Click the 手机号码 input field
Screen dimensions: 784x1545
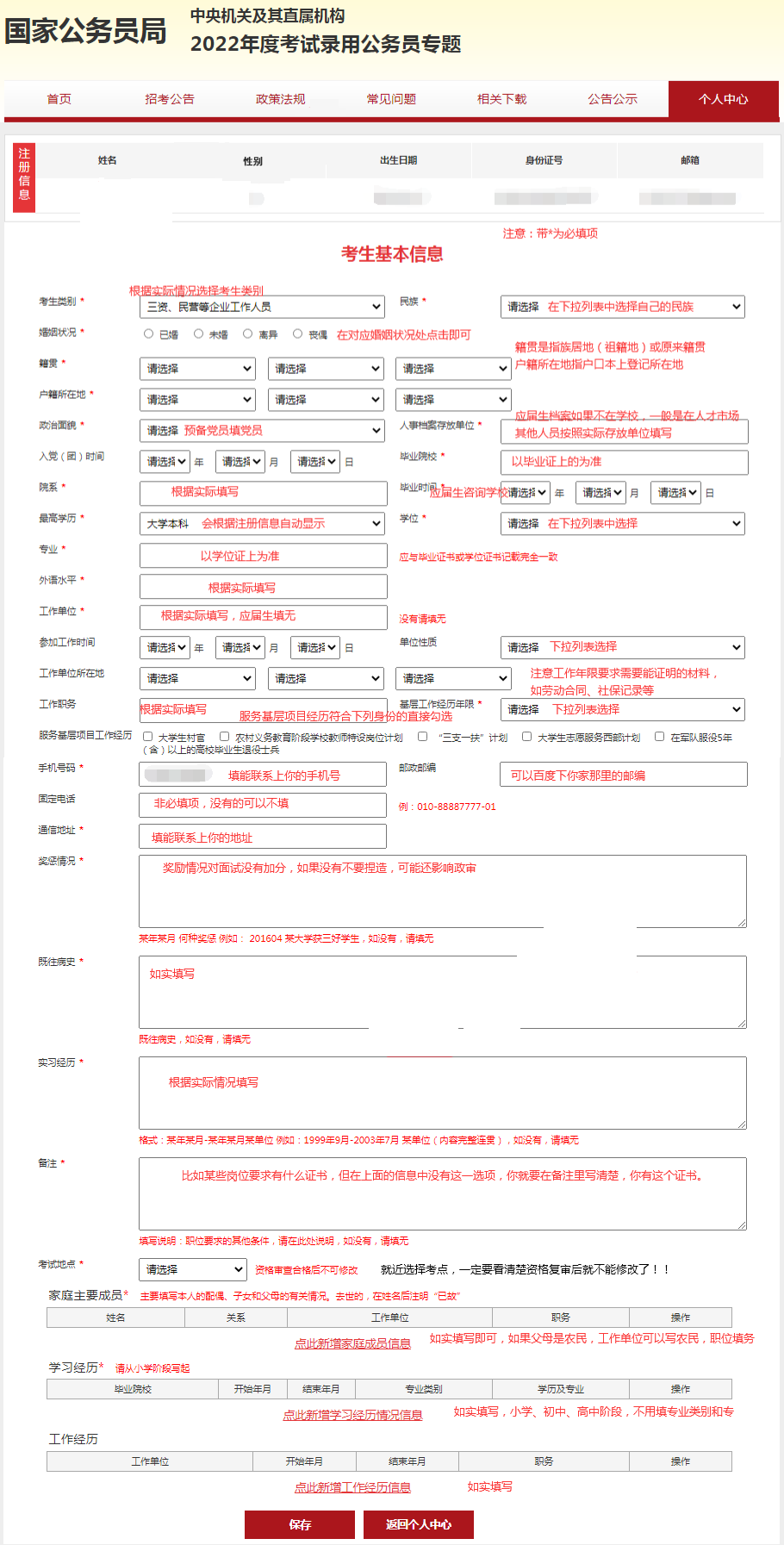point(263,775)
